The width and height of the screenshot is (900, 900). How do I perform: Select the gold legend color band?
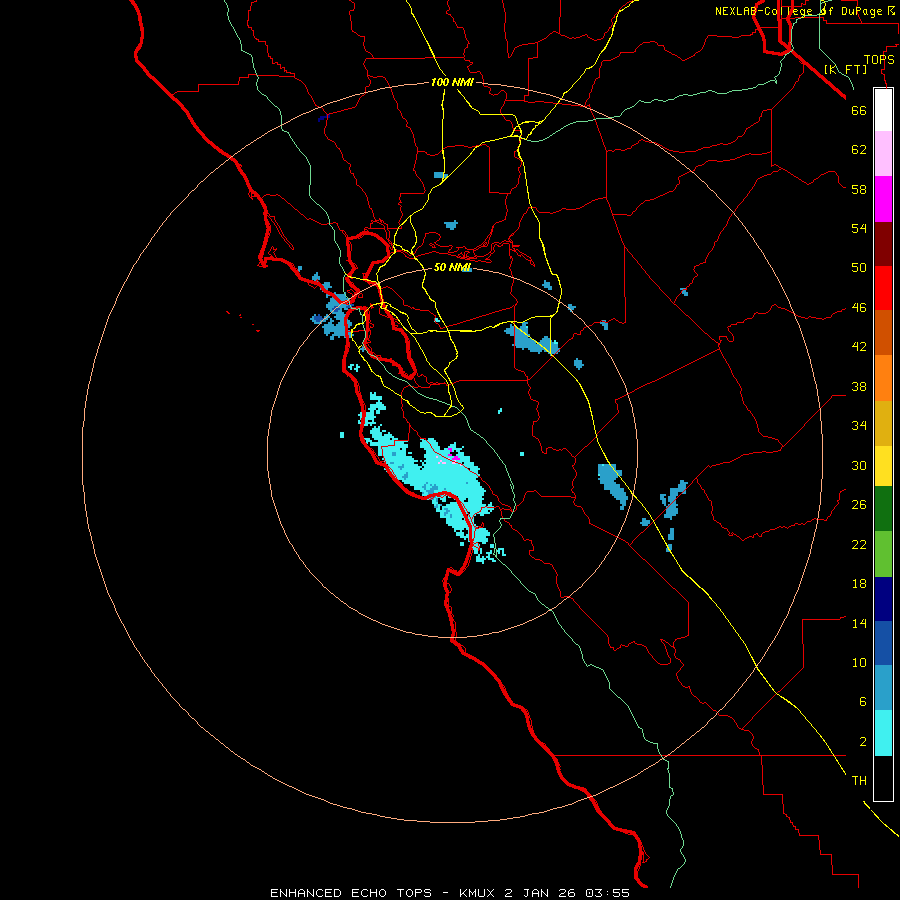pyautogui.click(x=883, y=423)
